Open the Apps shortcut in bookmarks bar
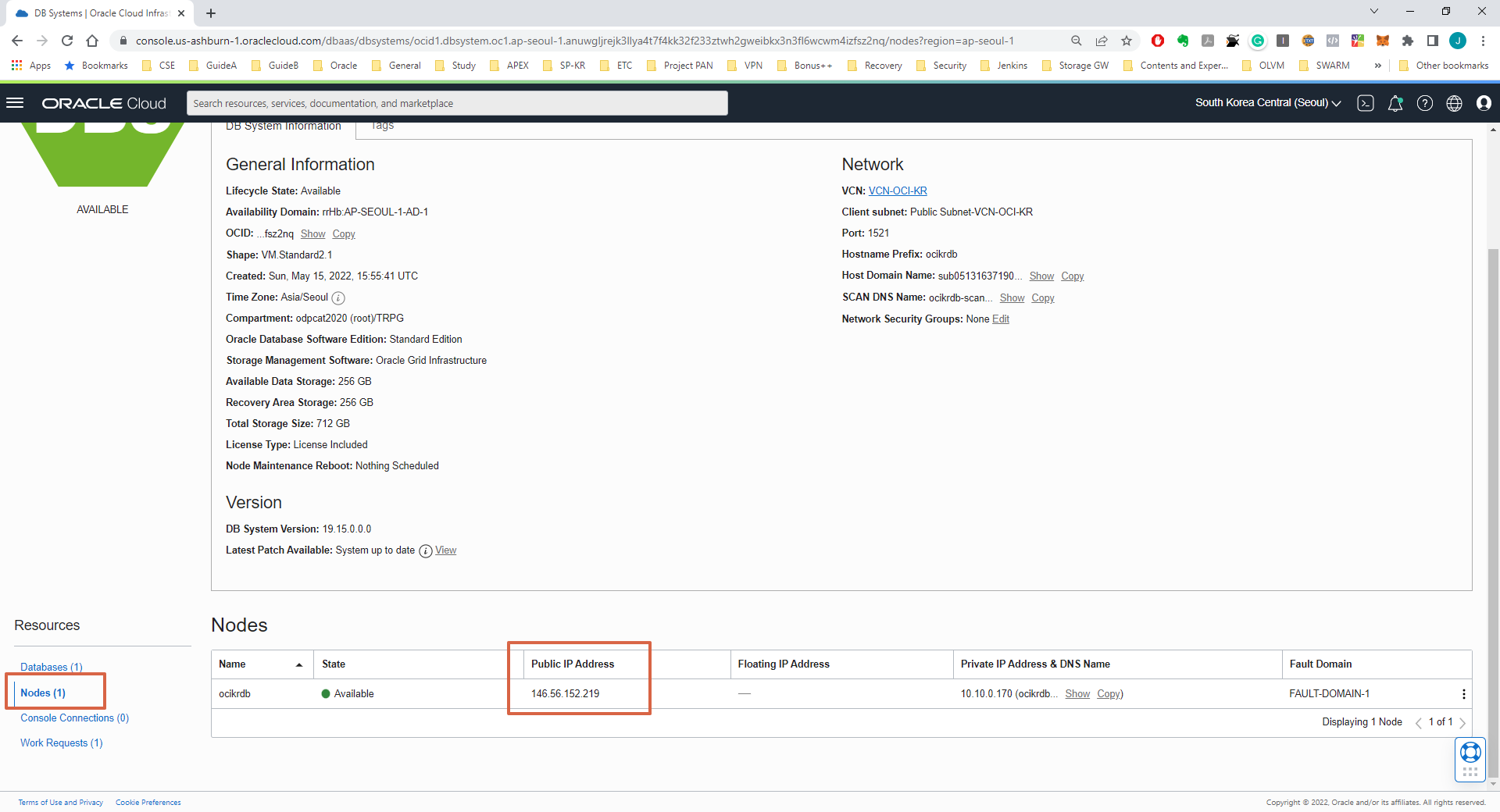 [31, 66]
